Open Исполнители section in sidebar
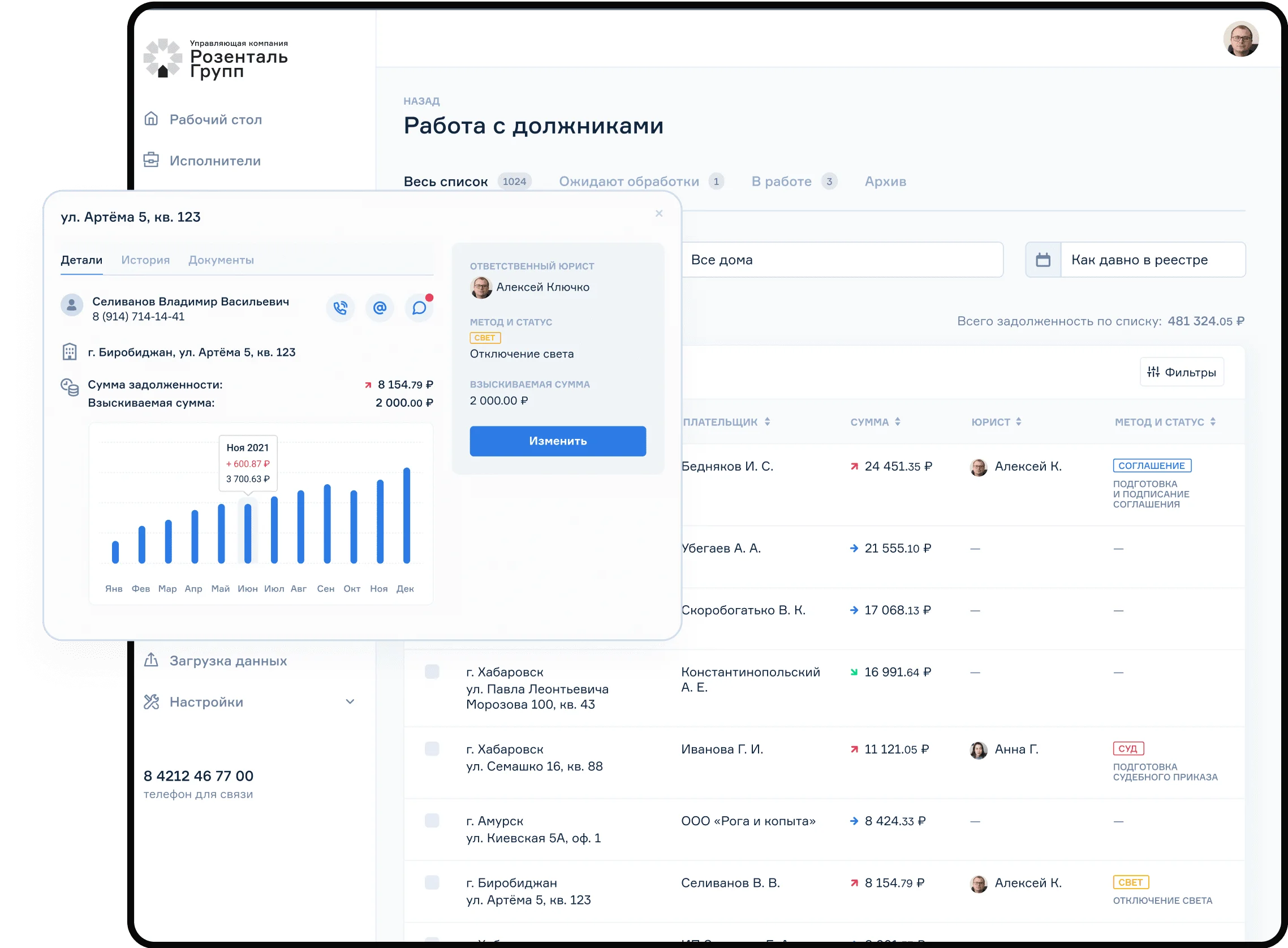This screenshot has width=1288, height=948. pos(203,161)
